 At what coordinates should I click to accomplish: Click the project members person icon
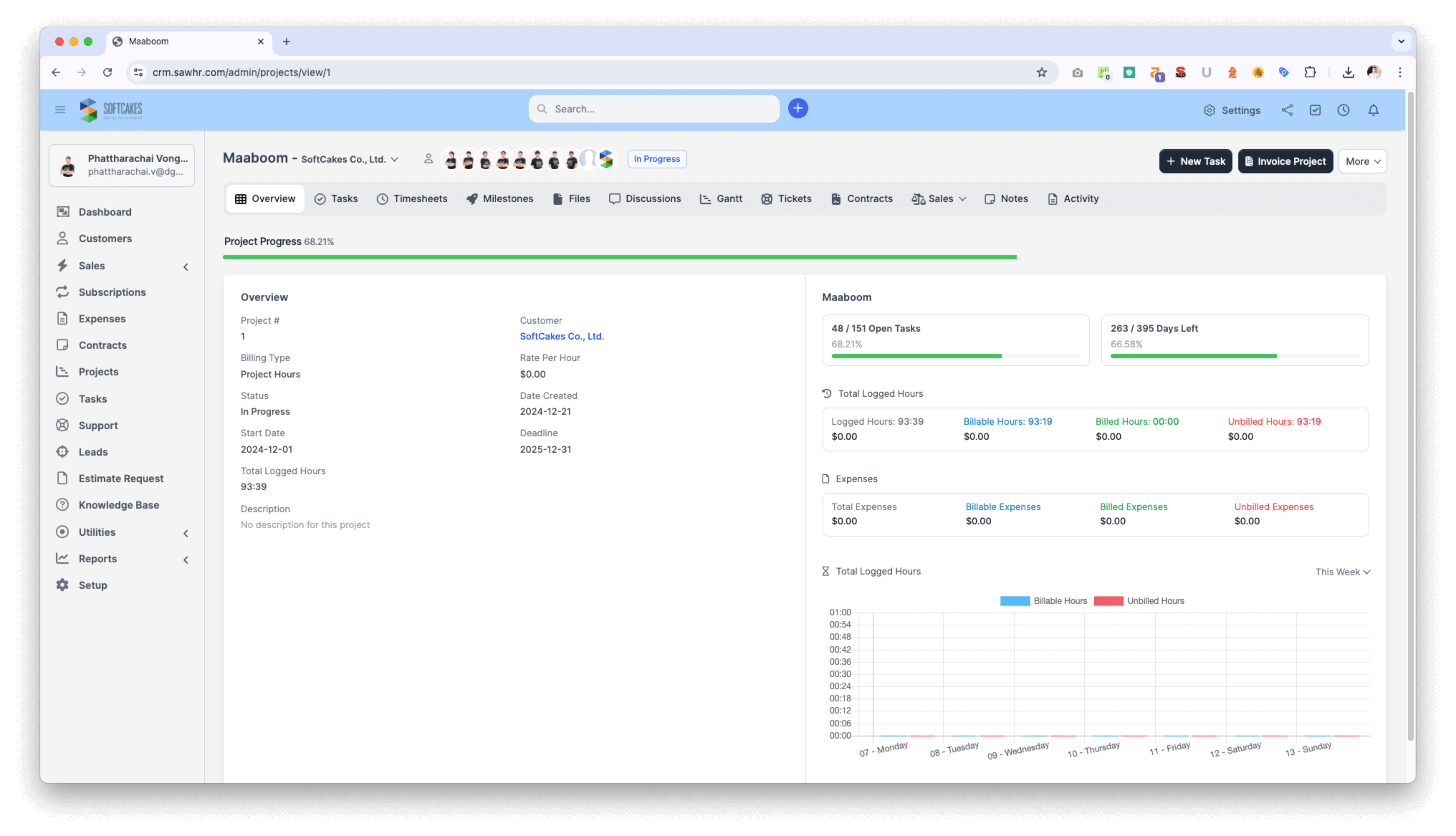coord(428,158)
